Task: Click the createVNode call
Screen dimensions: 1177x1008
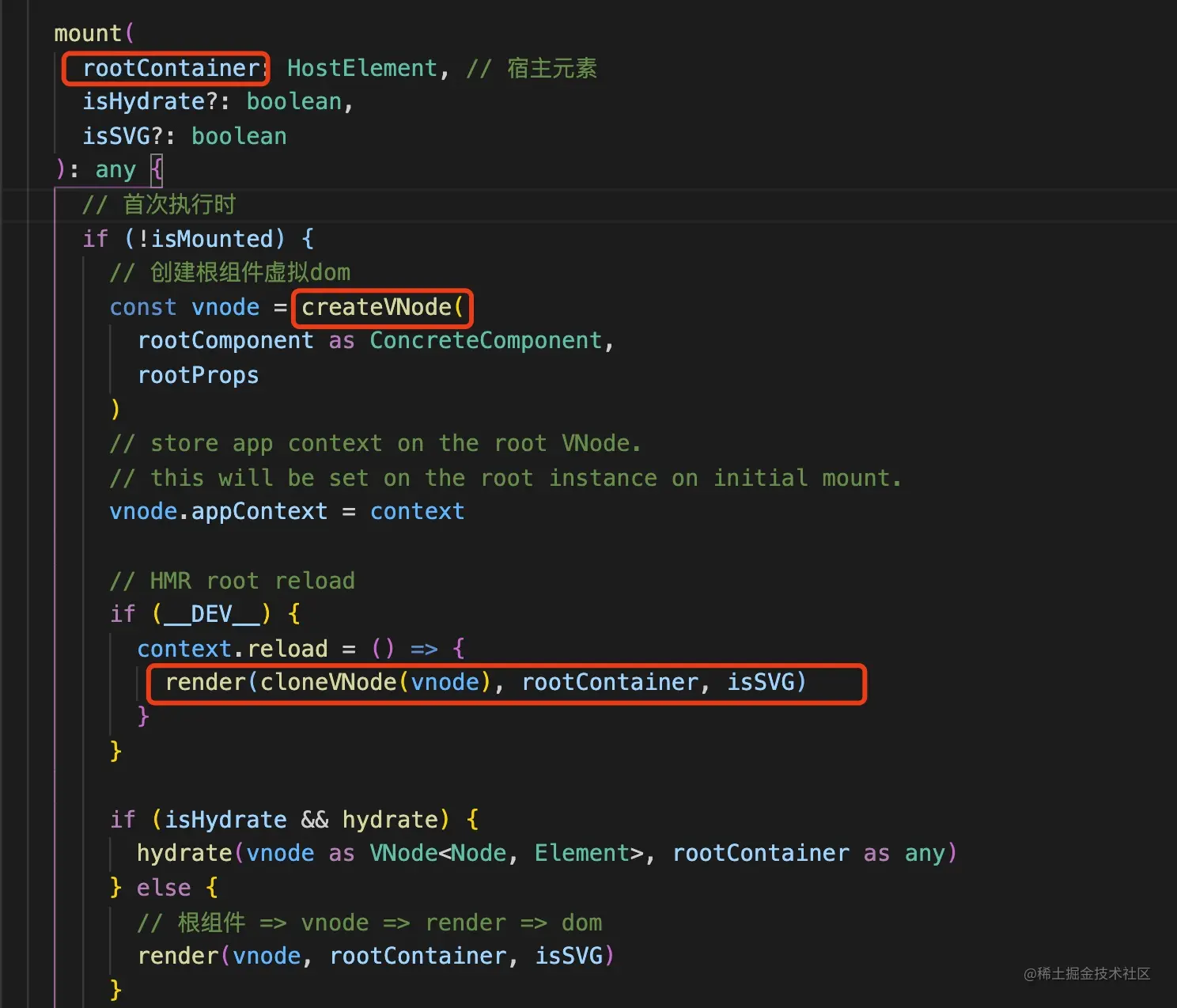Action: (x=382, y=307)
